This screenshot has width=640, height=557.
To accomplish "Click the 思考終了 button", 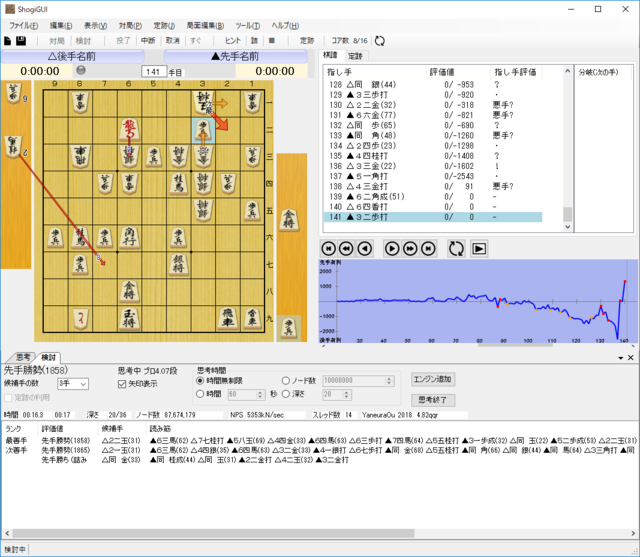I will tap(433, 400).
